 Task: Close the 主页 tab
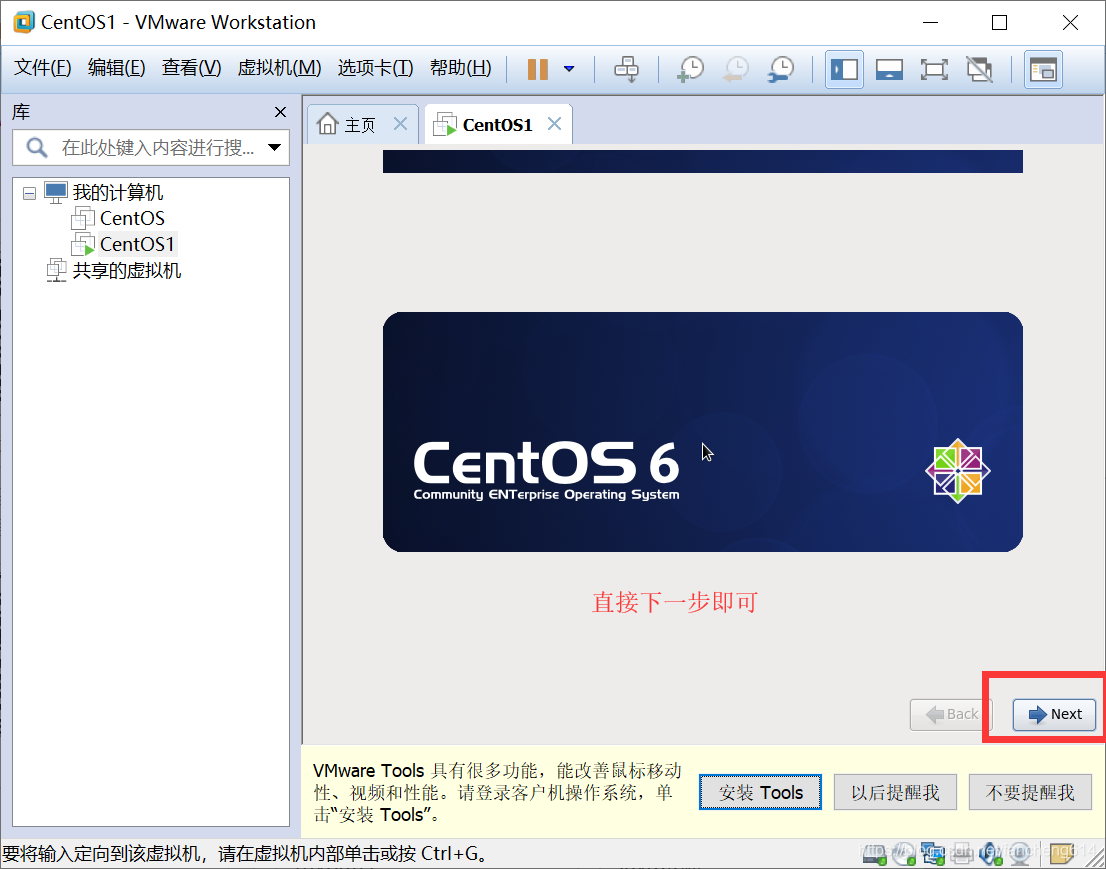[401, 124]
